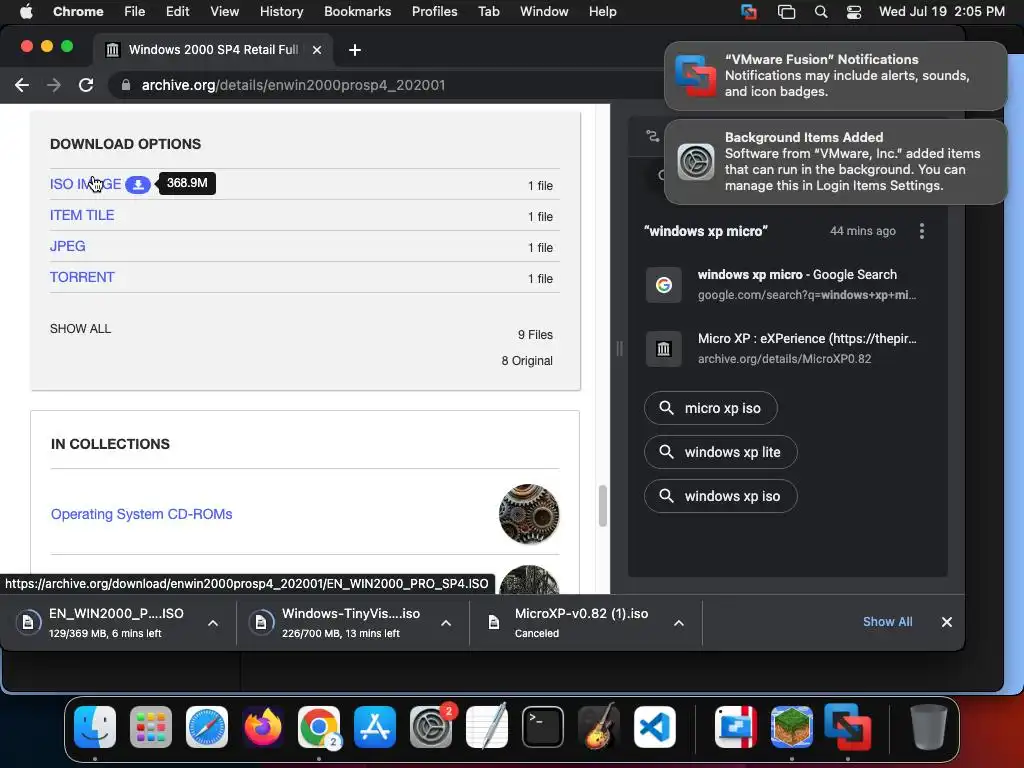Click the VMware Fusion Notifications banner
Image resolution: width=1024 pixels, height=768 pixels.
[835, 76]
